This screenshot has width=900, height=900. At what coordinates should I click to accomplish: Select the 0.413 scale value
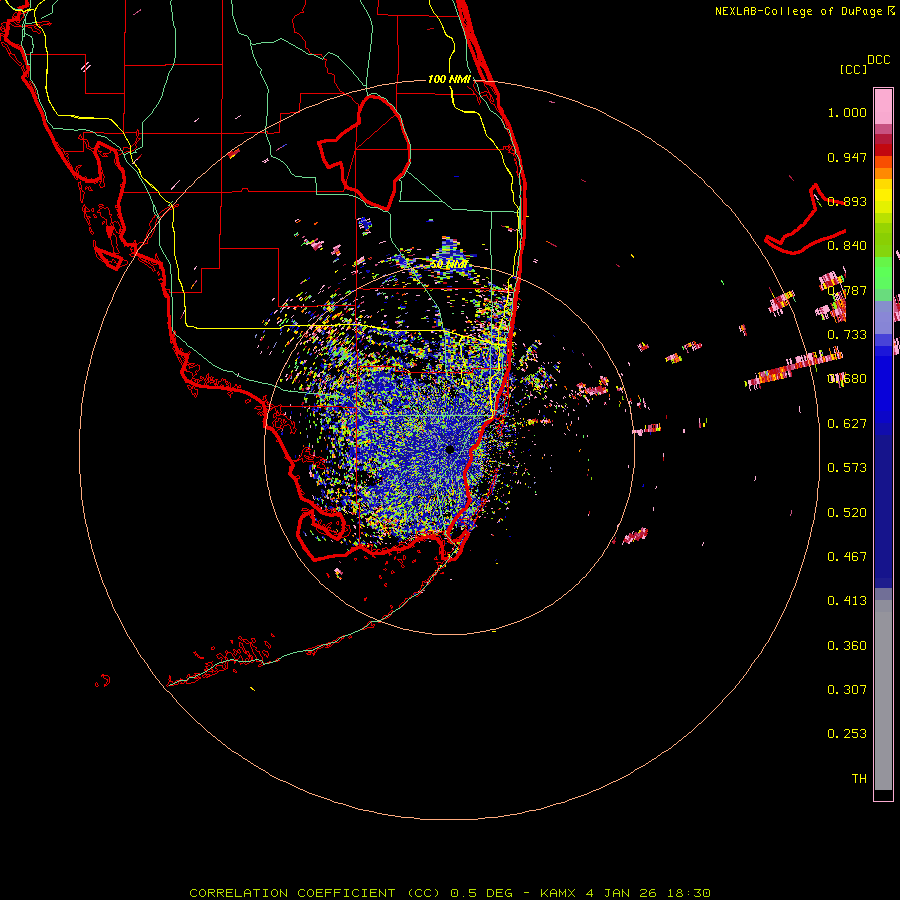(x=847, y=601)
